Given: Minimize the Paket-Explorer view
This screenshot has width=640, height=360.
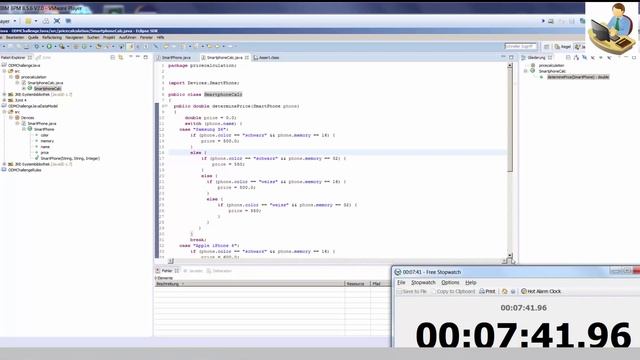Looking at the screenshot, I should coord(138,57).
